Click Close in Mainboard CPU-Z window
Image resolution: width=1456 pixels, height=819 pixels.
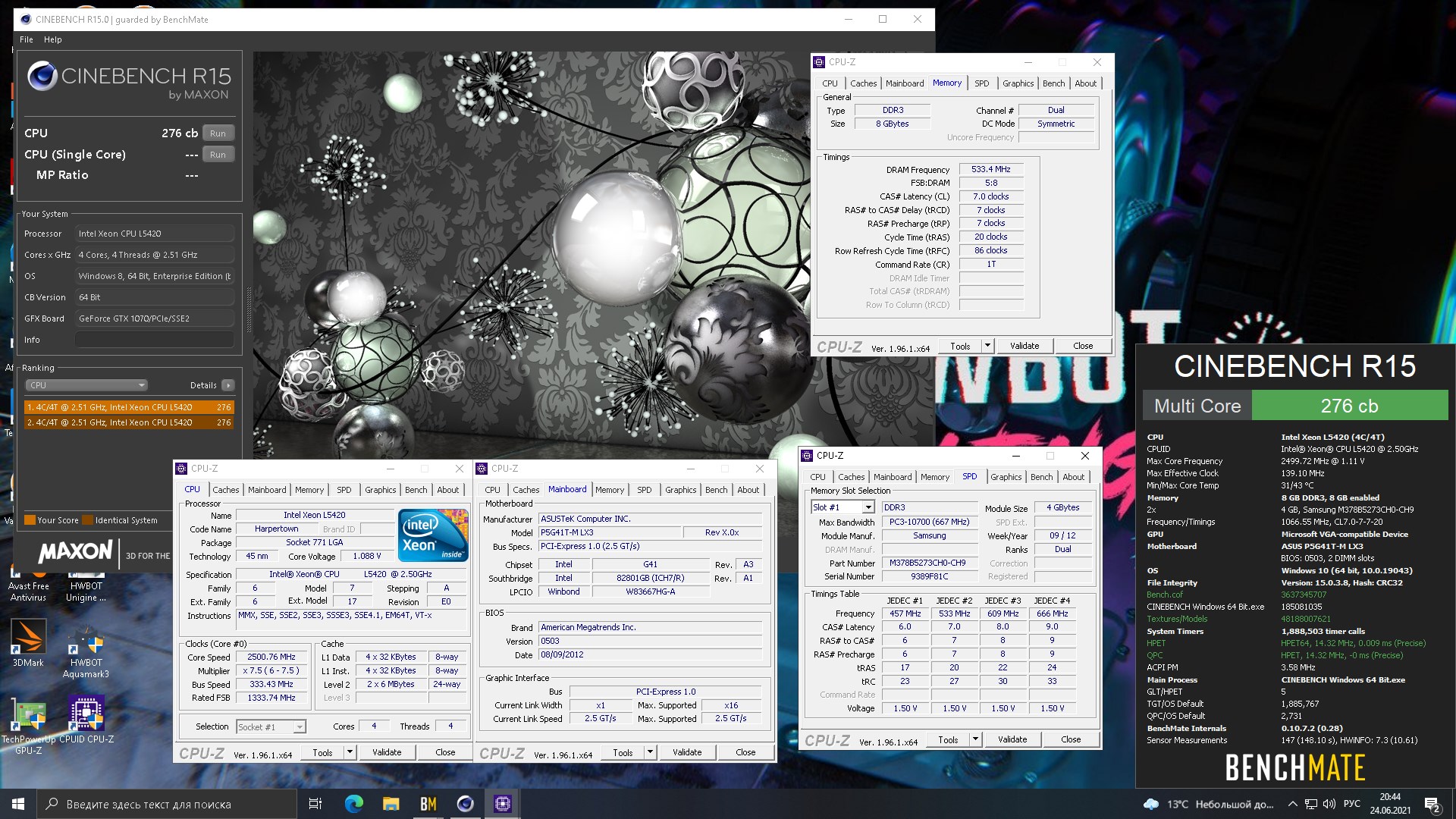pyautogui.click(x=745, y=752)
